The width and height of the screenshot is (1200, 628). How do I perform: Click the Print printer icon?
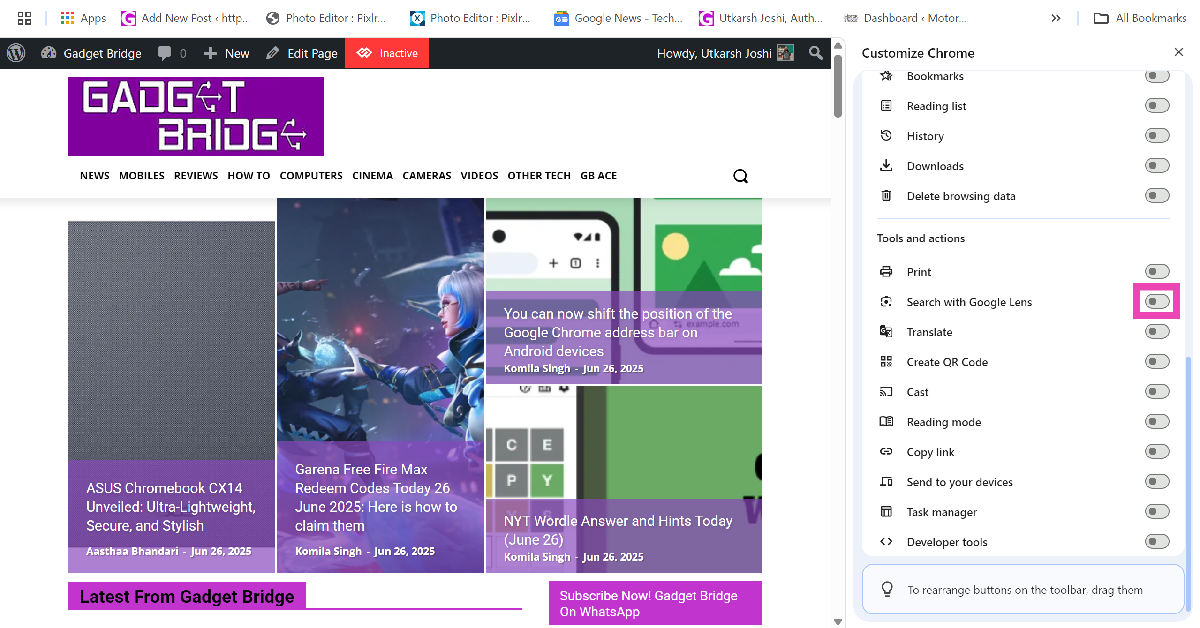pyautogui.click(x=886, y=272)
